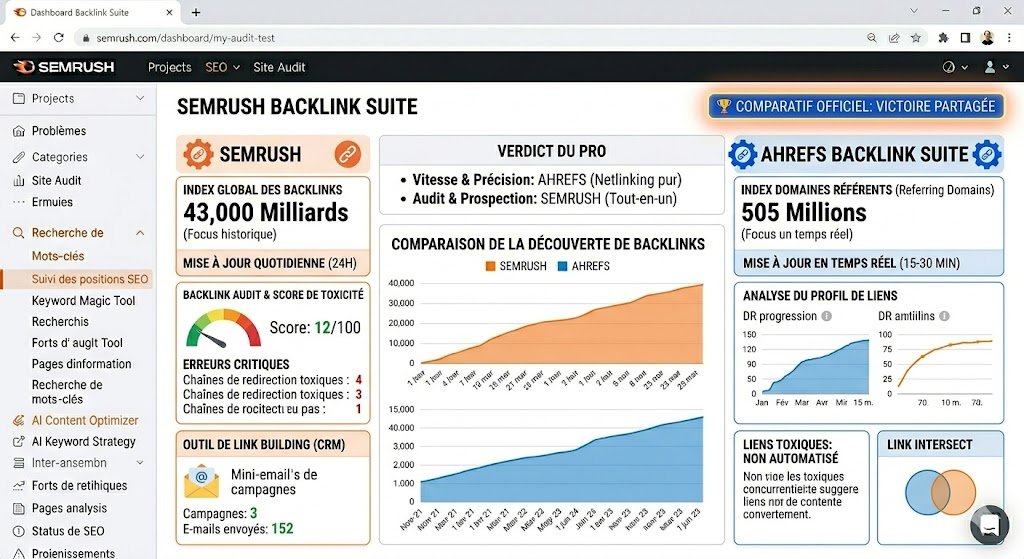Screen dimensions: 1024x559
Task: Click the AI Keyword Strategy icon
Action: pyautogui.click(x=19, y=442)
